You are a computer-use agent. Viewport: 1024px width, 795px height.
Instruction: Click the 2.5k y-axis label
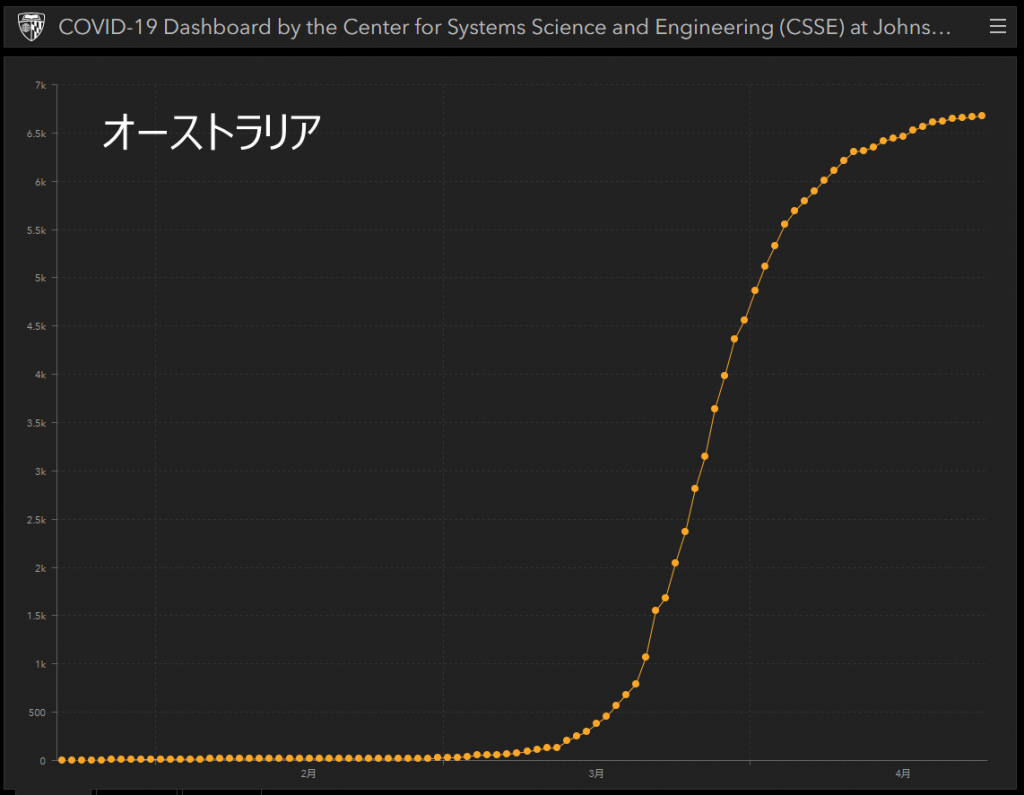pyautogui.click(x=37, y=520)
